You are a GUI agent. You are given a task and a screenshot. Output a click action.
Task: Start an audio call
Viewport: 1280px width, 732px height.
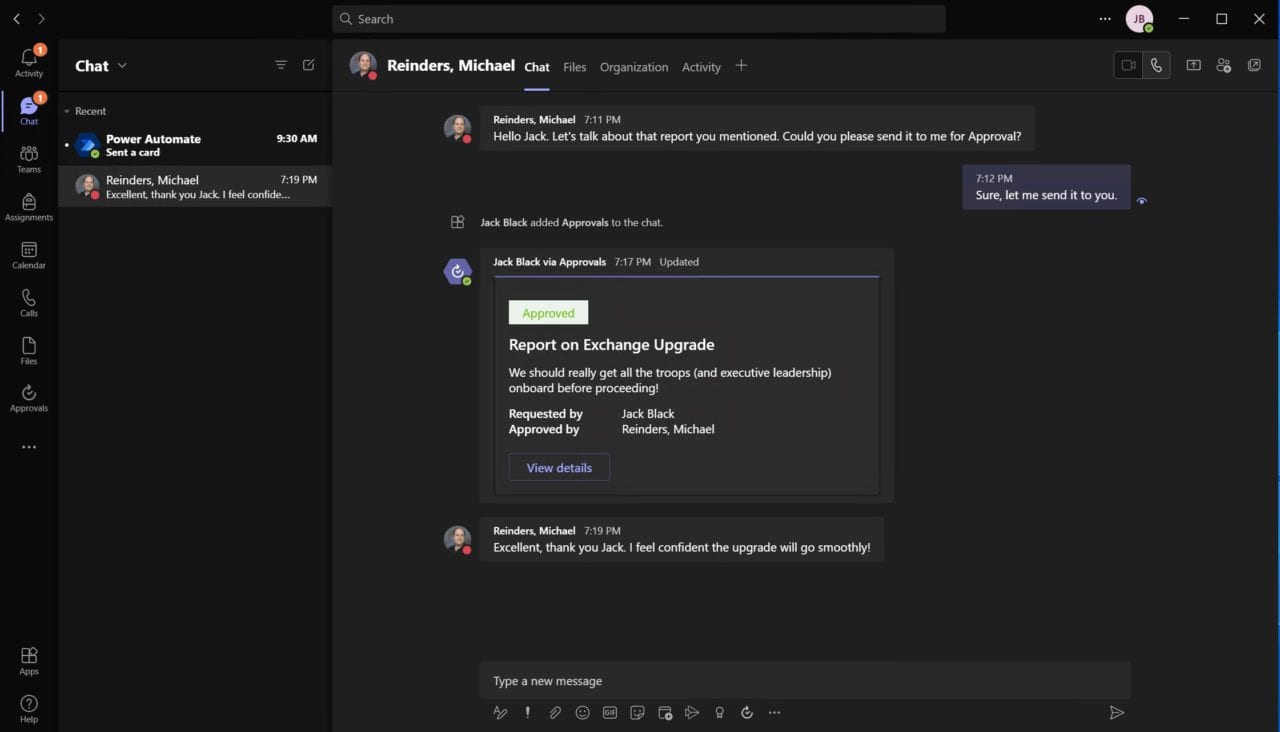tap(1156, 65)
